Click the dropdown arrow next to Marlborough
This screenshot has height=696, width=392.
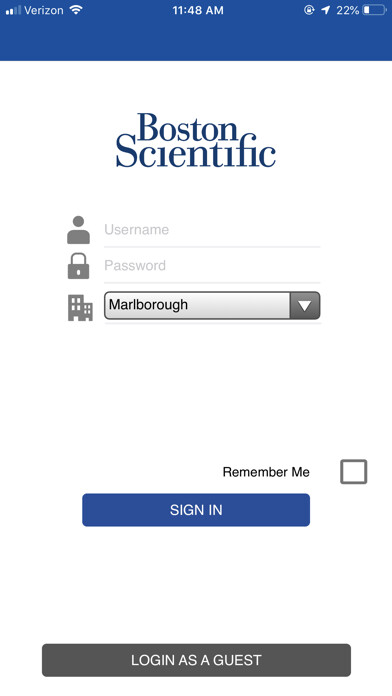[x=305, y=305]
